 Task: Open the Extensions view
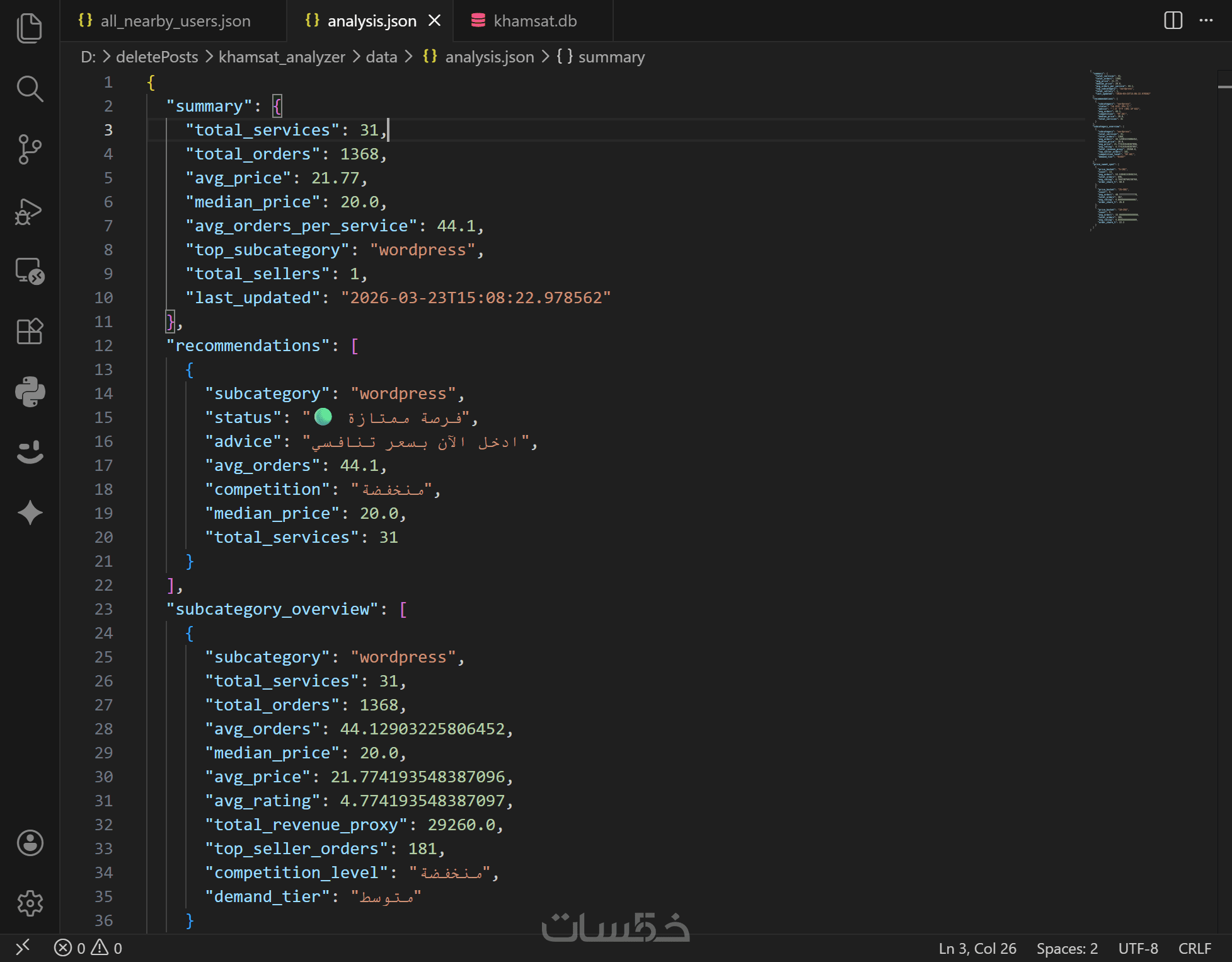point(30,332)
